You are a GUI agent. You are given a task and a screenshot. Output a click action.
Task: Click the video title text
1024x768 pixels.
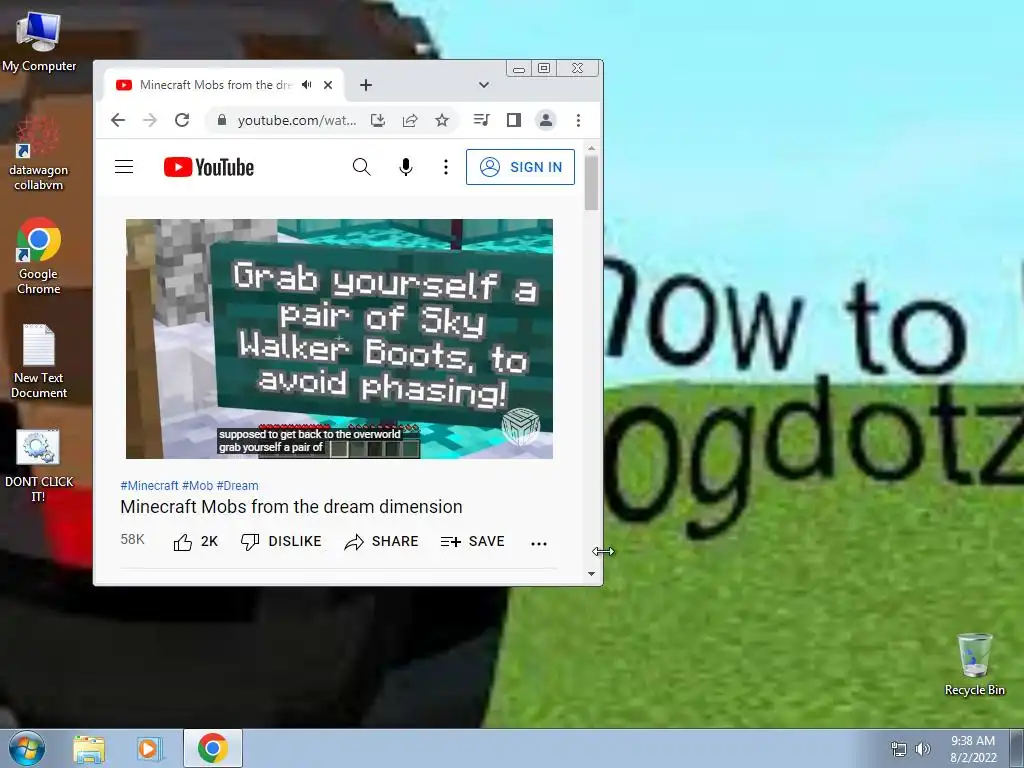291,507
